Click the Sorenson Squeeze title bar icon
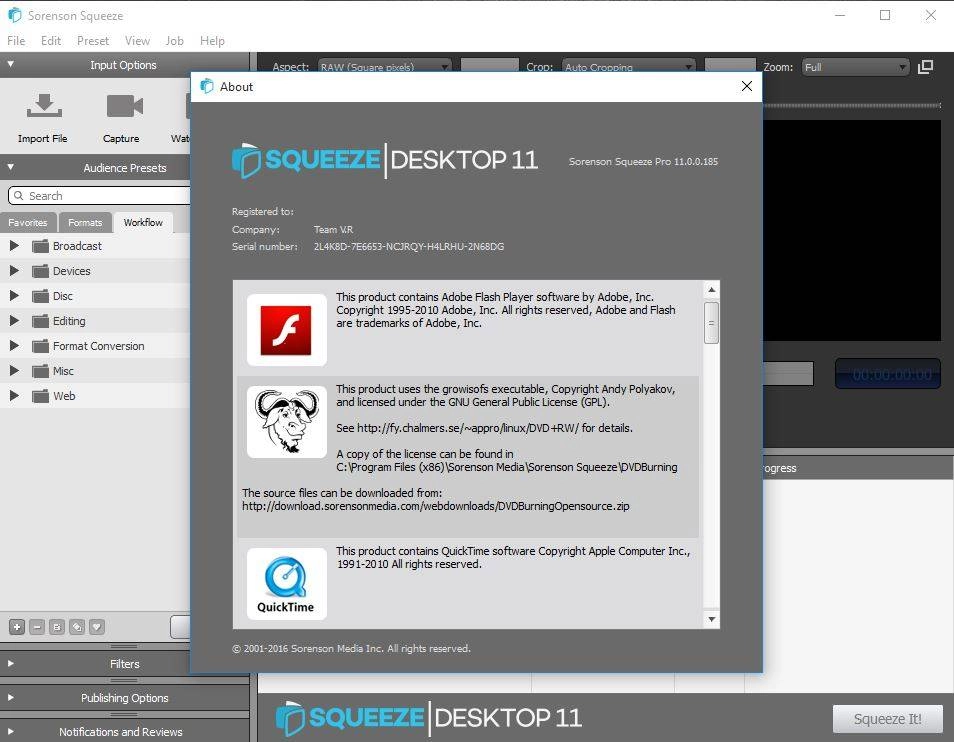This screenshot has height=742, width=954. [x=15, y=15]
